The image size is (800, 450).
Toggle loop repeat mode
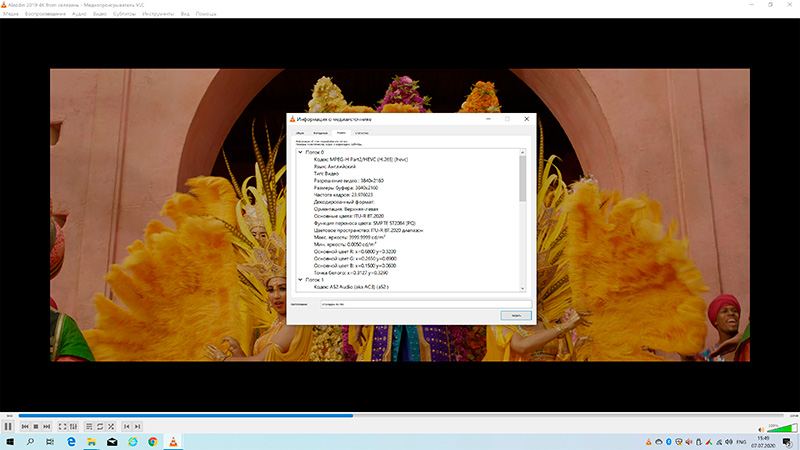(100, 427)
